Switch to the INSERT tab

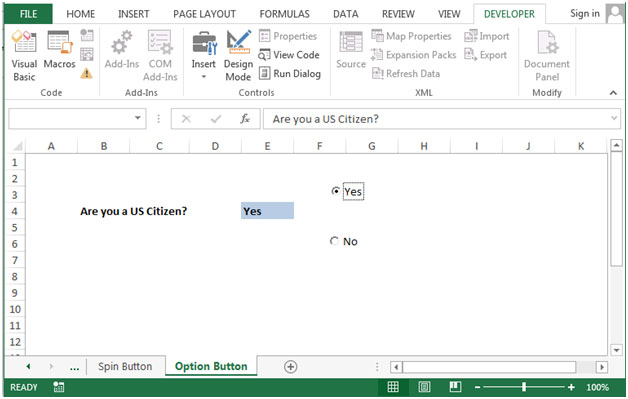click(x=133, y=14)
